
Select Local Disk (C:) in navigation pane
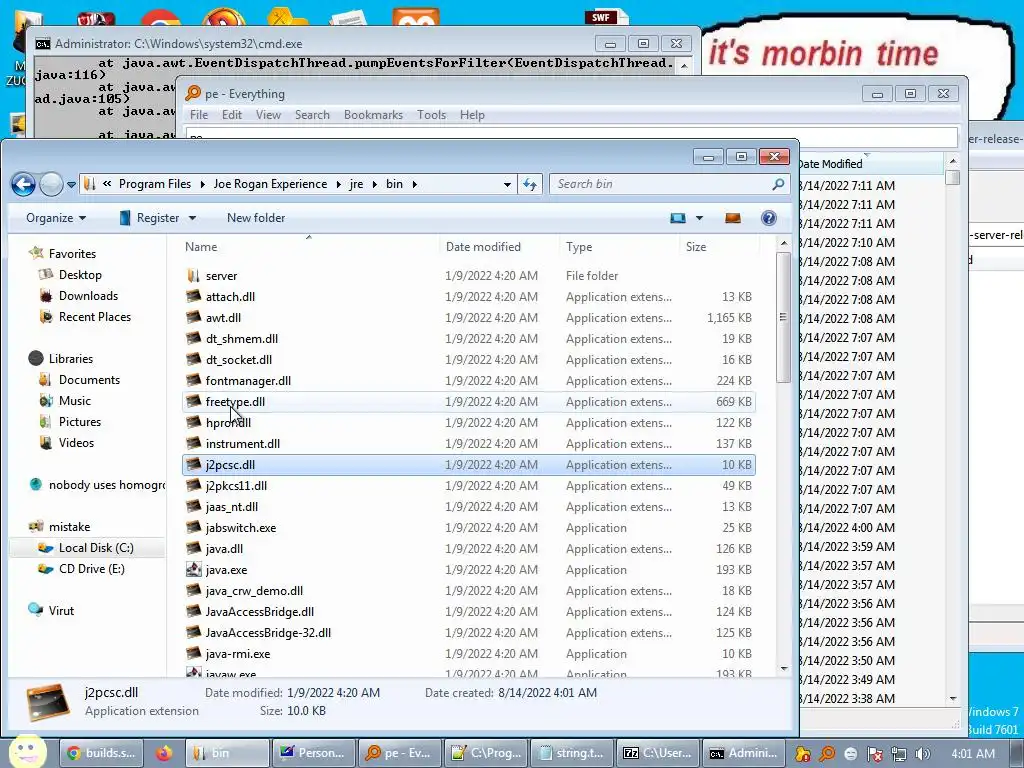point(96,548)
